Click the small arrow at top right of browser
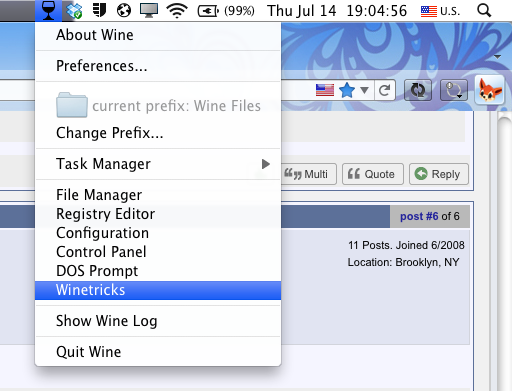The height and width of the screenshot is (391, 512). tap(497, 57)
